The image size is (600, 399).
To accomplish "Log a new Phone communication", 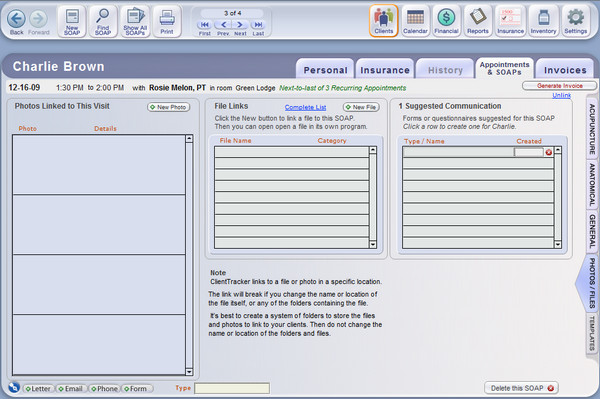I will pyautogui.click(x=104, y=389).
